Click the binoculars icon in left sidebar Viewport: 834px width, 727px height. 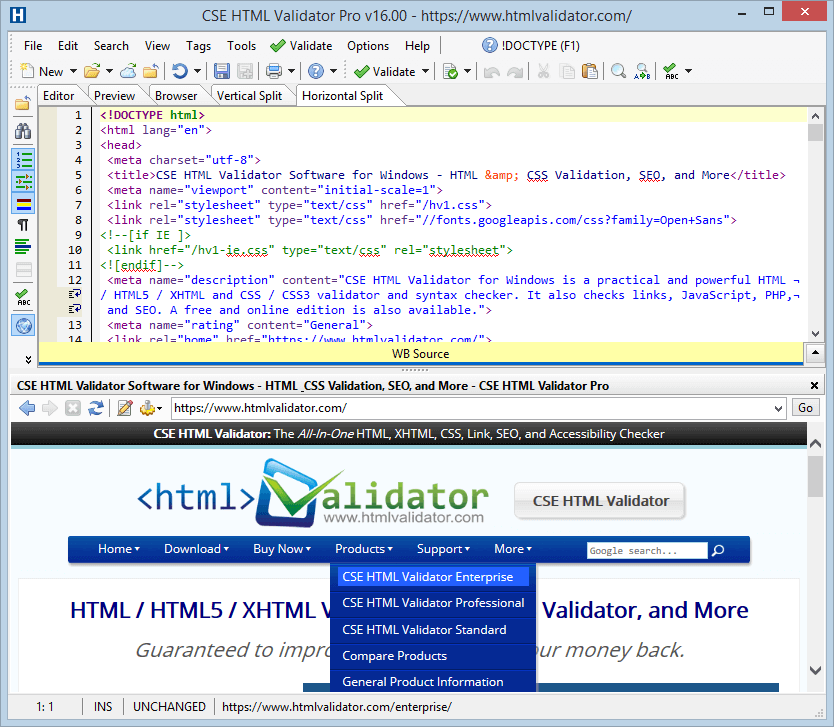(x=23, y=131)
